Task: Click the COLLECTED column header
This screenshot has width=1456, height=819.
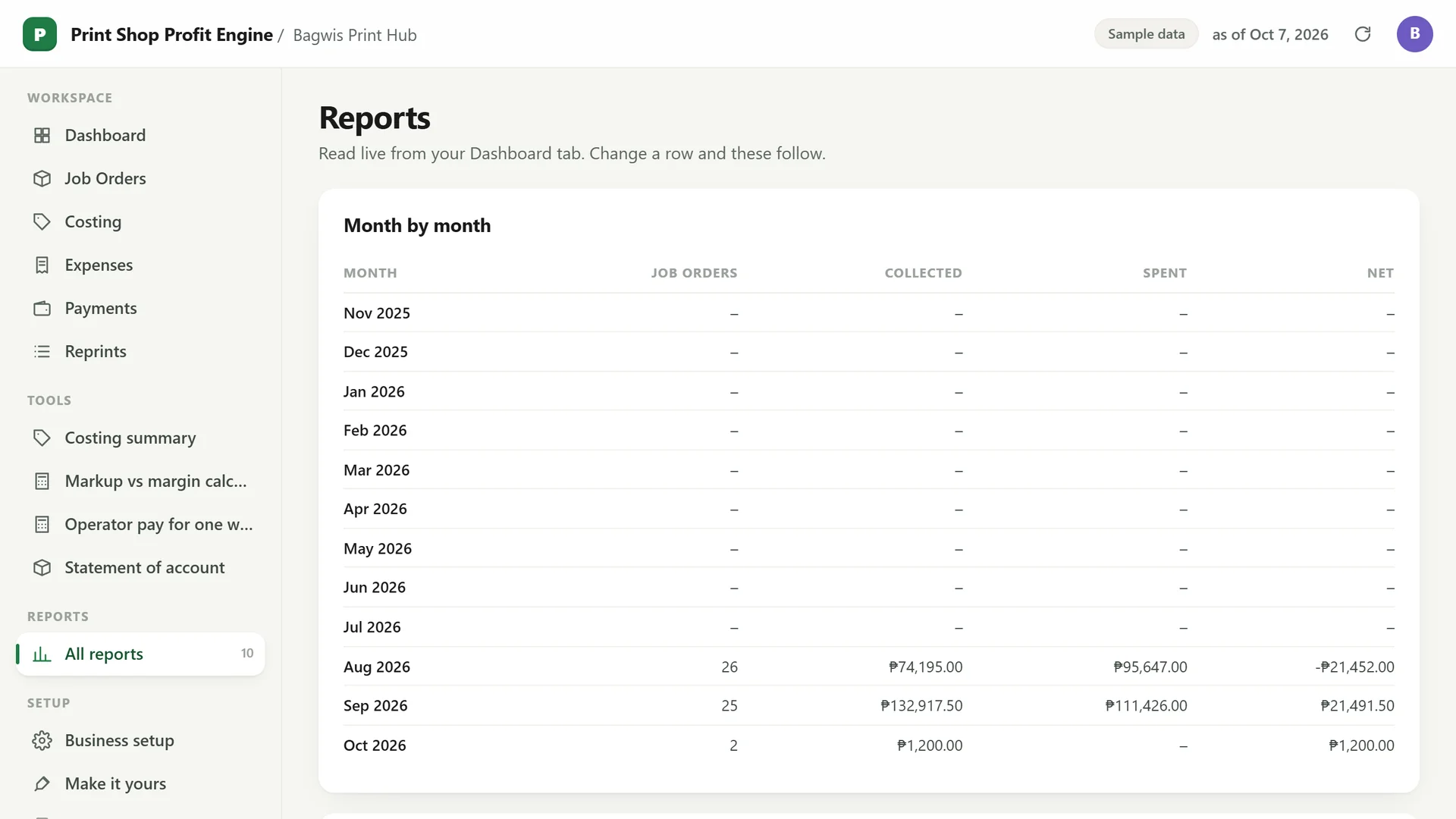Action: tap(923, 273)
